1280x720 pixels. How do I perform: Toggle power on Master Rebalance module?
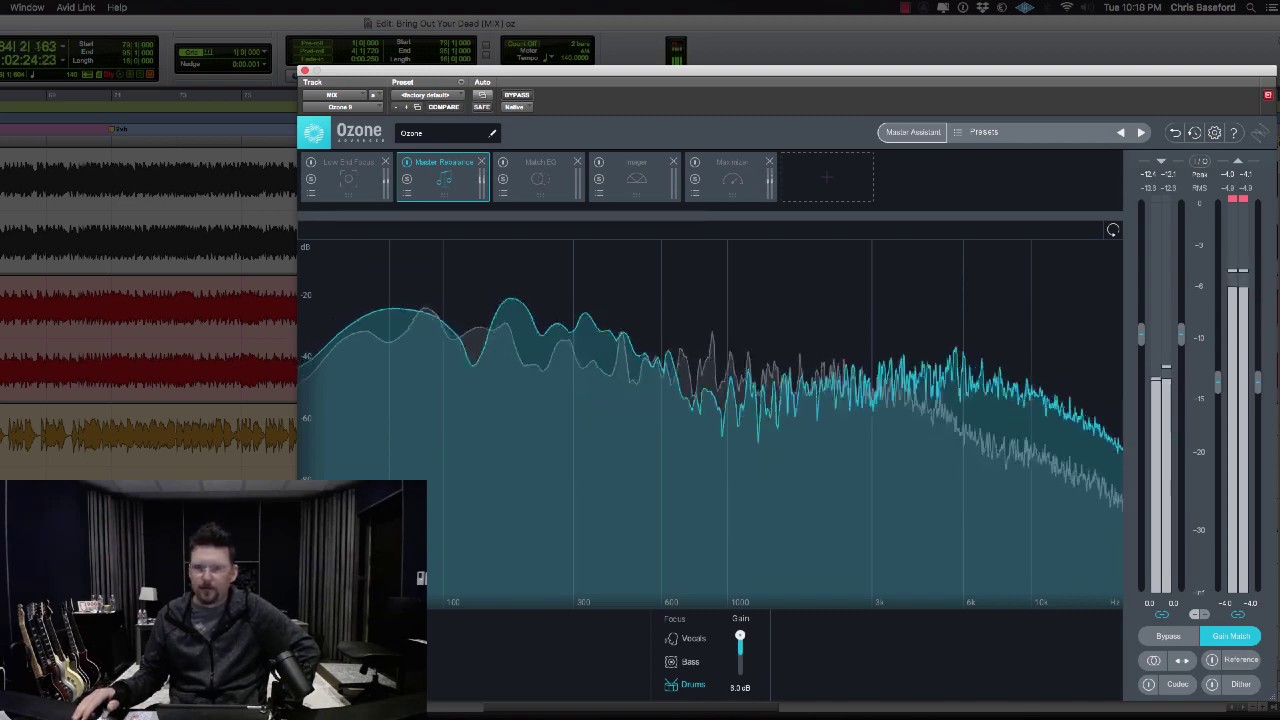(407, 162)
